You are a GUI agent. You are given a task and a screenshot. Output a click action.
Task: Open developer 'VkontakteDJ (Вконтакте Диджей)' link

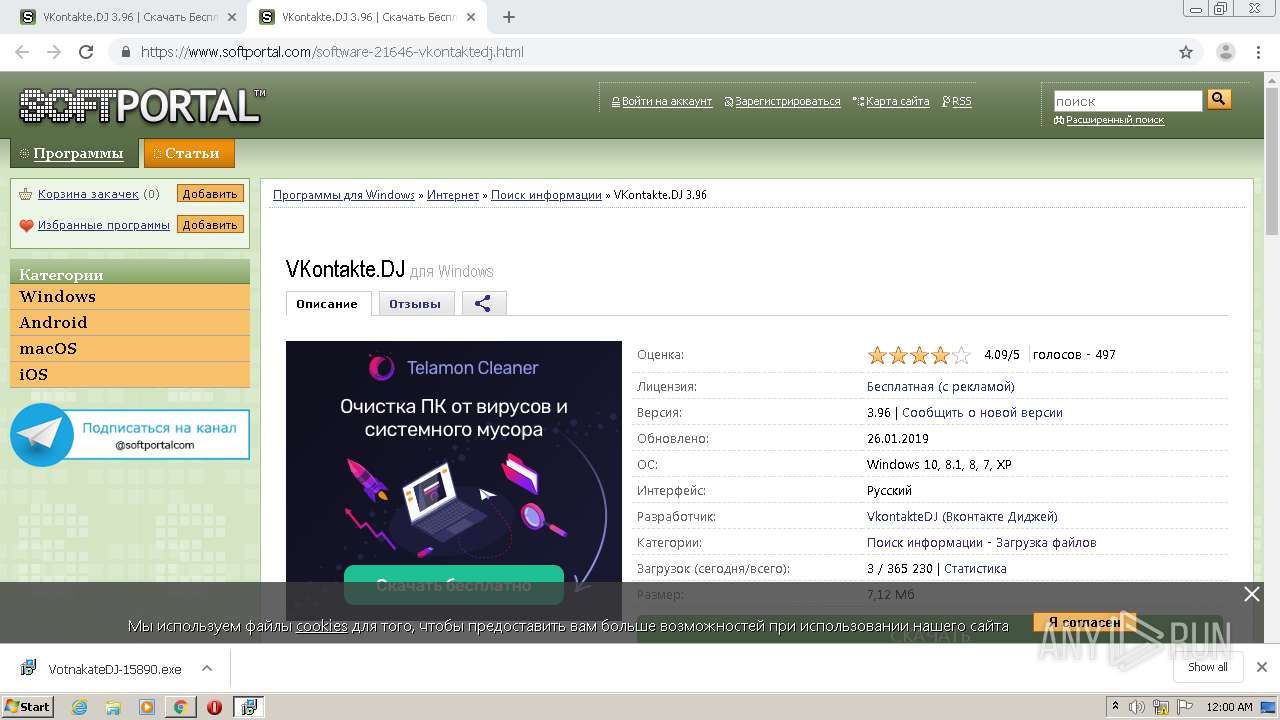pyautogui.click(x=962, y=517)
